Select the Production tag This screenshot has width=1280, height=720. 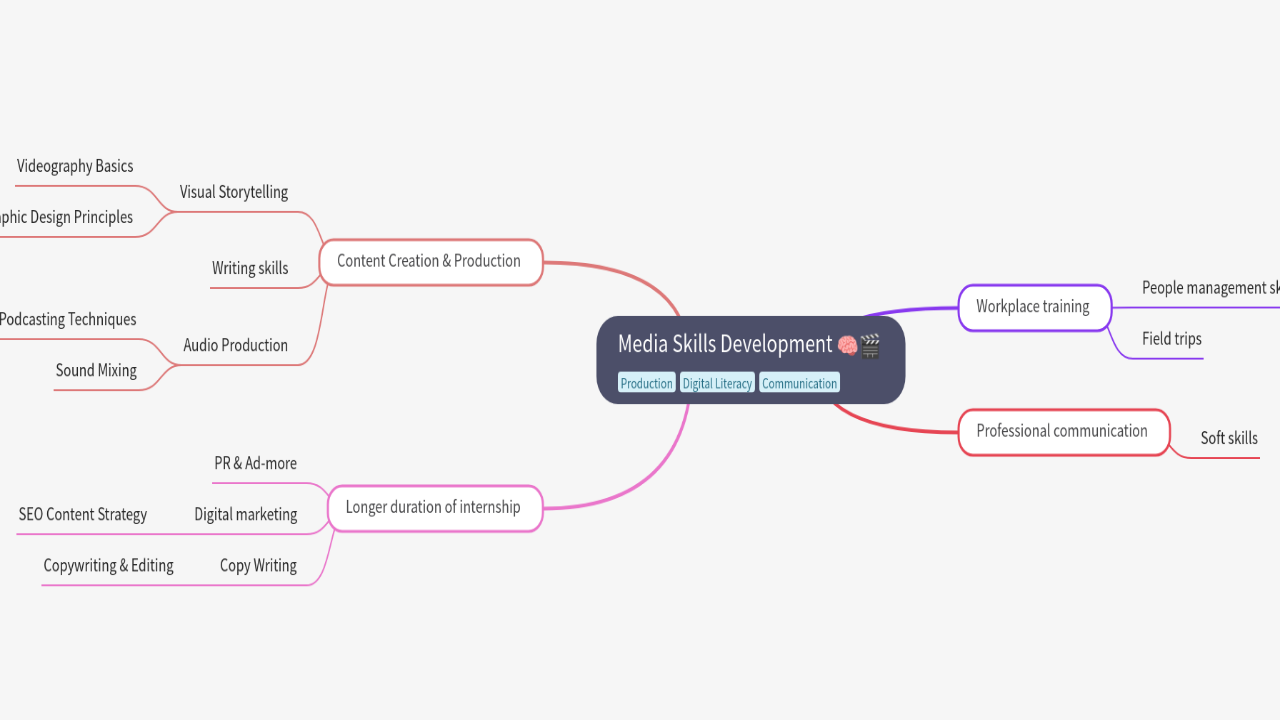coord(646,383)
